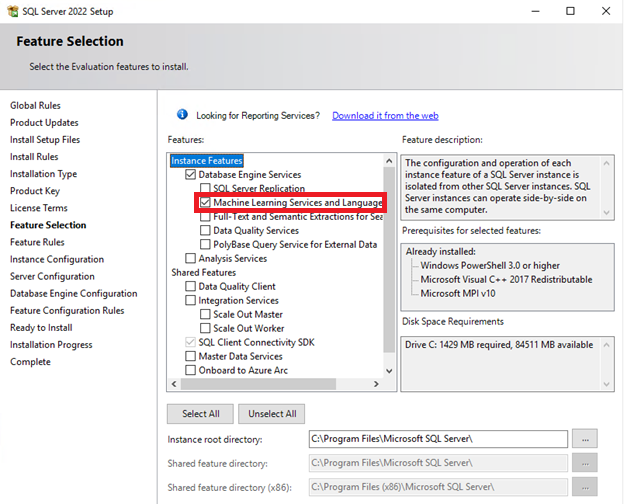The image size is (624, 504).
Task: Check the Scale Out Worker option
Action: pos(205,328)
